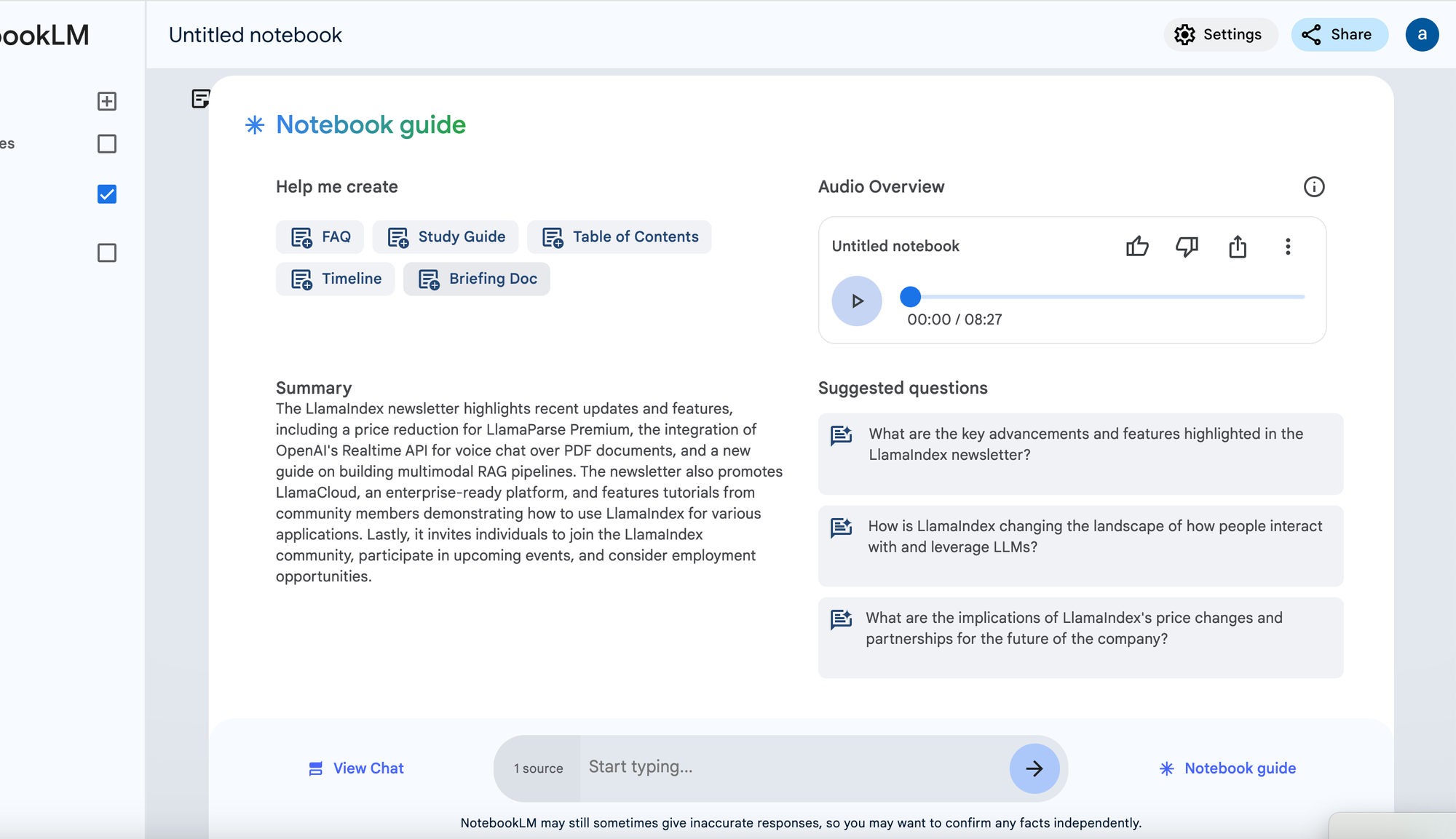Click the audio progress slider handle
The height and width of the screenshot is (839, 1456).
910,297
